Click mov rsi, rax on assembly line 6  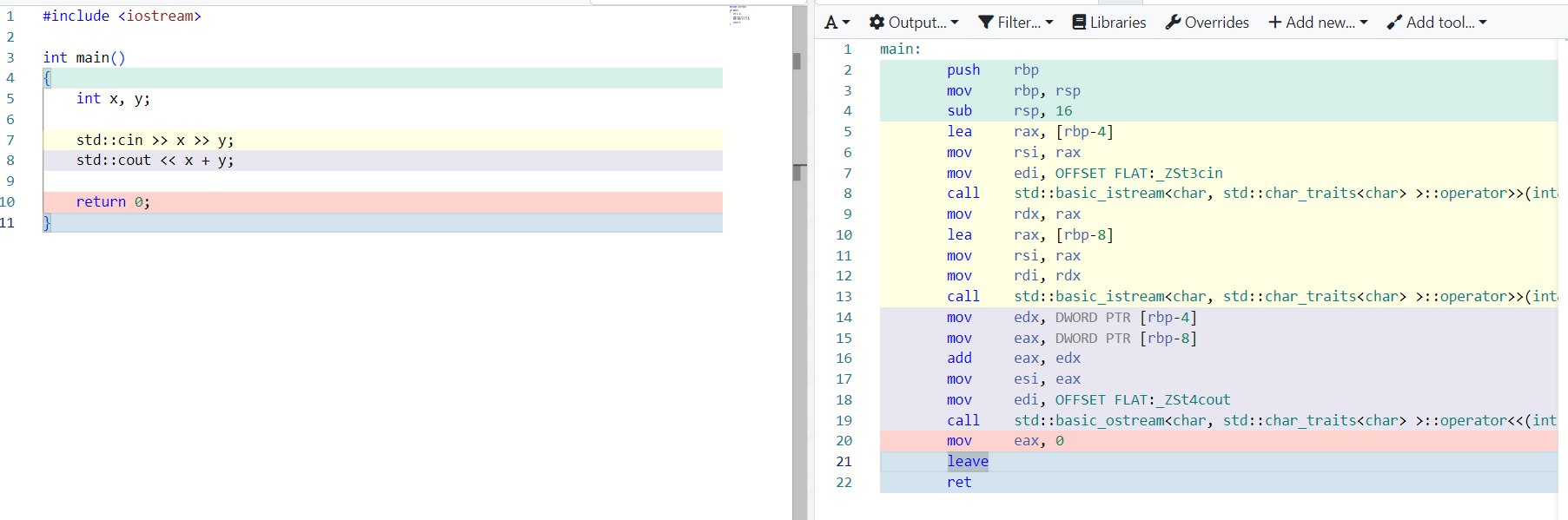(x=1014, y=153)
